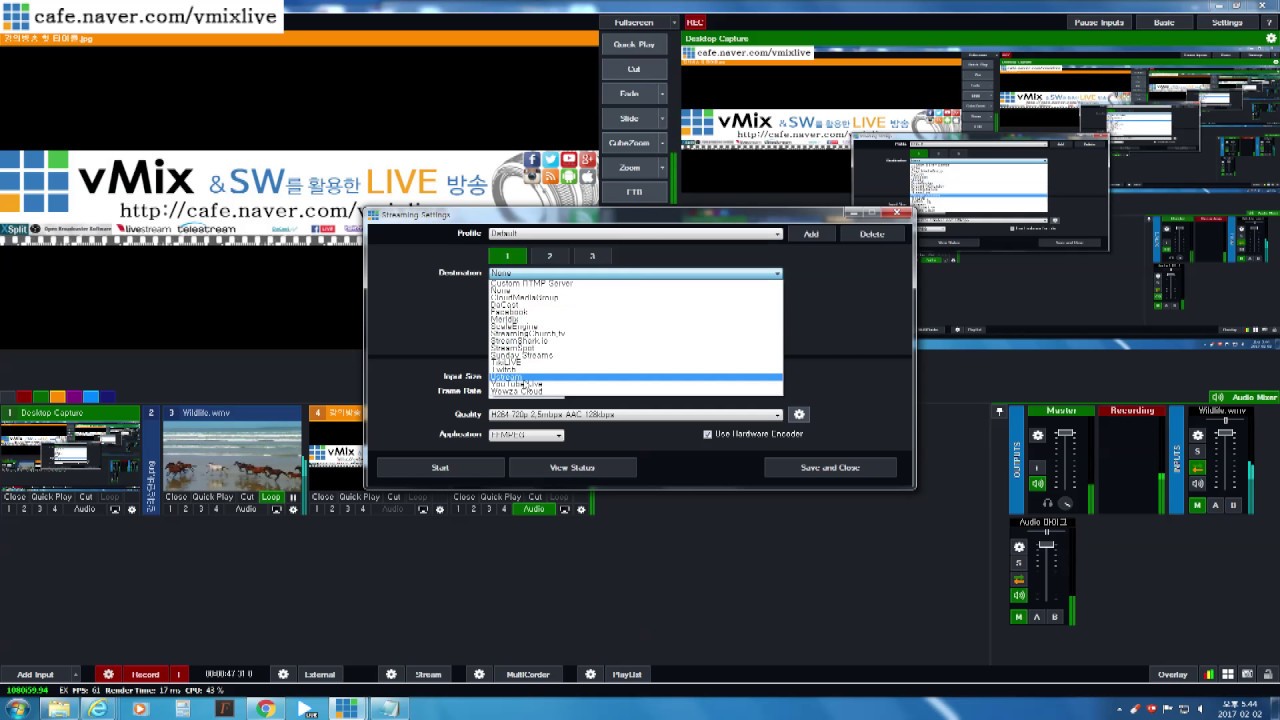Open Stream settings gear in bottom bar

coord(391,674)
